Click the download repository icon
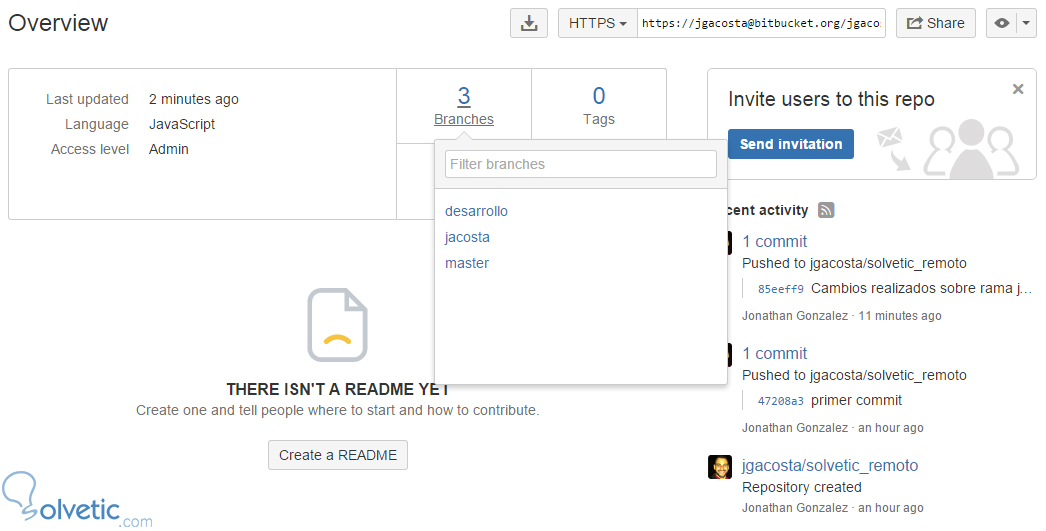The width and height of the screenshot is (1046, 531). tap(529, 23)
